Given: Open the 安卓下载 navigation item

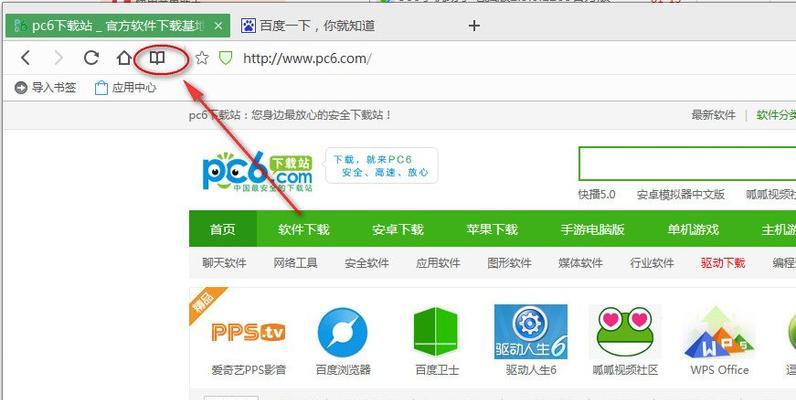Looking at the screenshot, I should coord(397,229).
